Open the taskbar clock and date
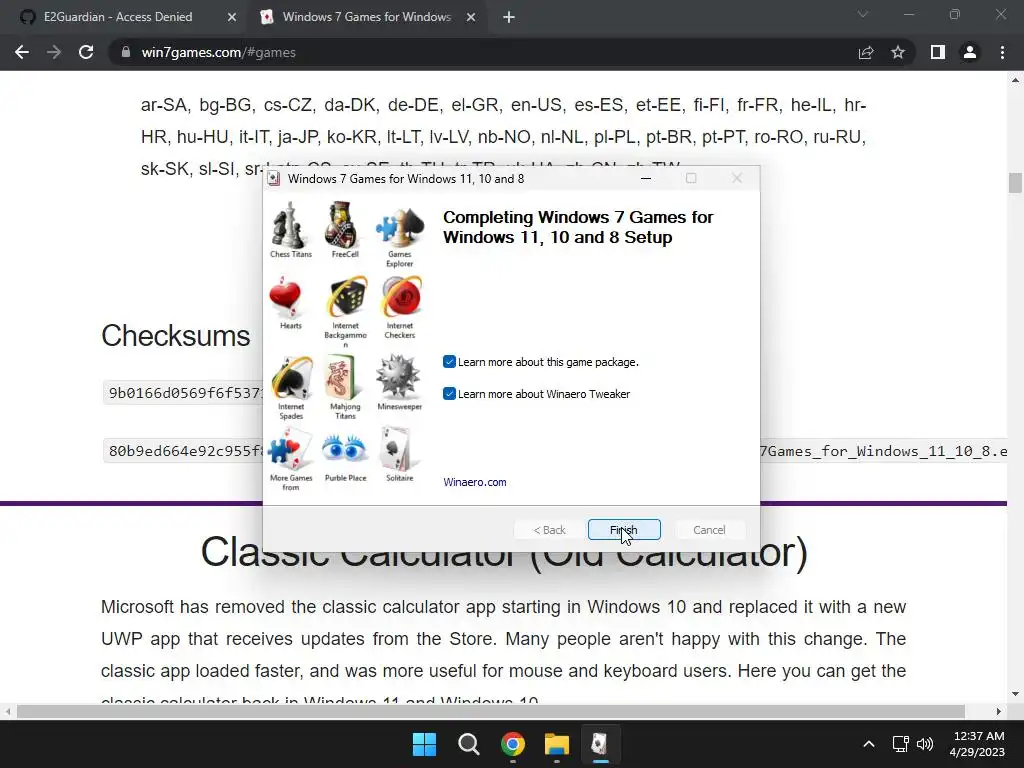The height and width of the screenshot is (768, 1024). click(978, 744)
